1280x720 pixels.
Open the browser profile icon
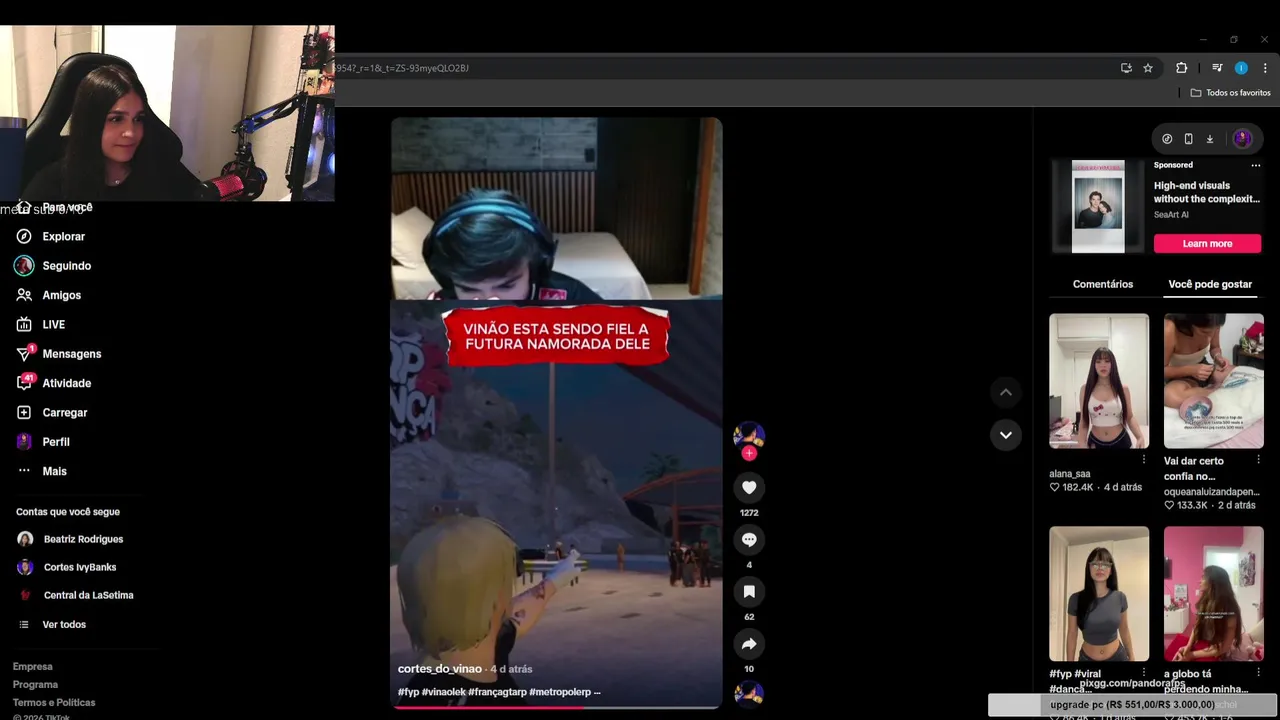click(1241, 68)
